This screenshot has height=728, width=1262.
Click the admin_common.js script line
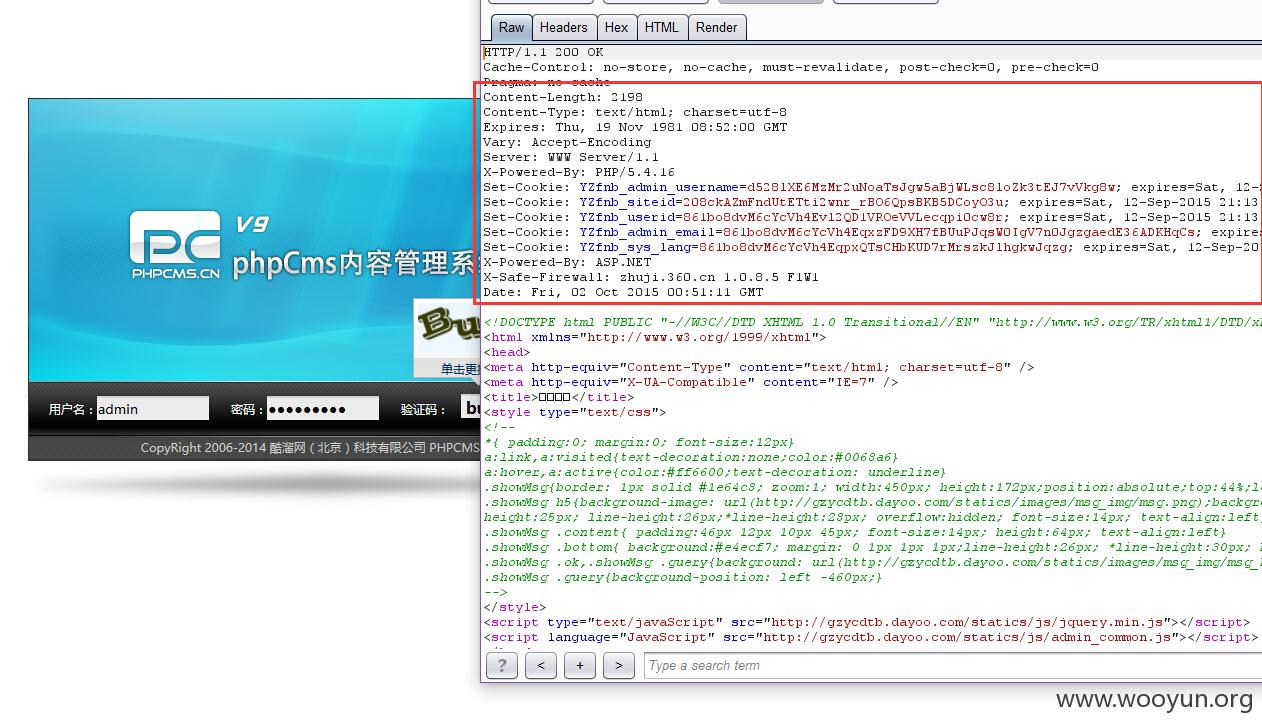(x=871, y=637)
